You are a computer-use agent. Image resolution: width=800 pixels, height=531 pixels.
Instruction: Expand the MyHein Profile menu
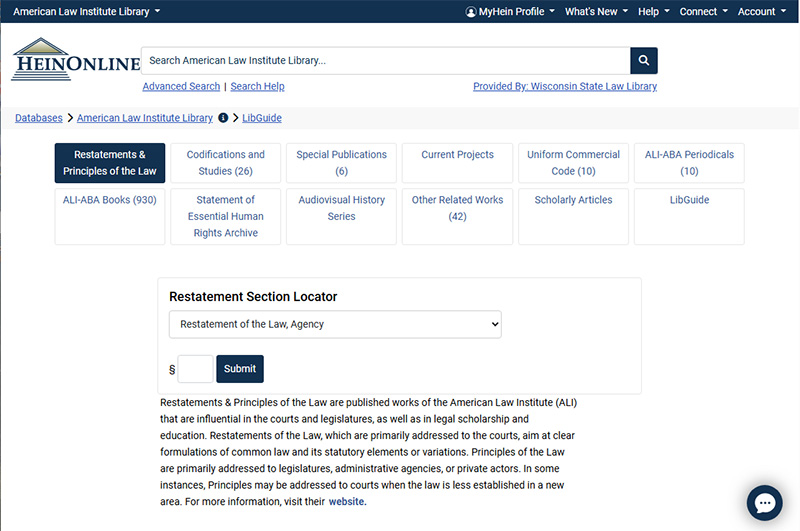click(x=510, y=11)
